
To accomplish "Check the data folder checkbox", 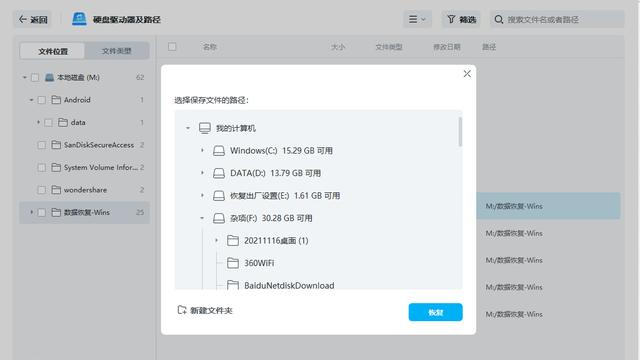I will (48, 122).
